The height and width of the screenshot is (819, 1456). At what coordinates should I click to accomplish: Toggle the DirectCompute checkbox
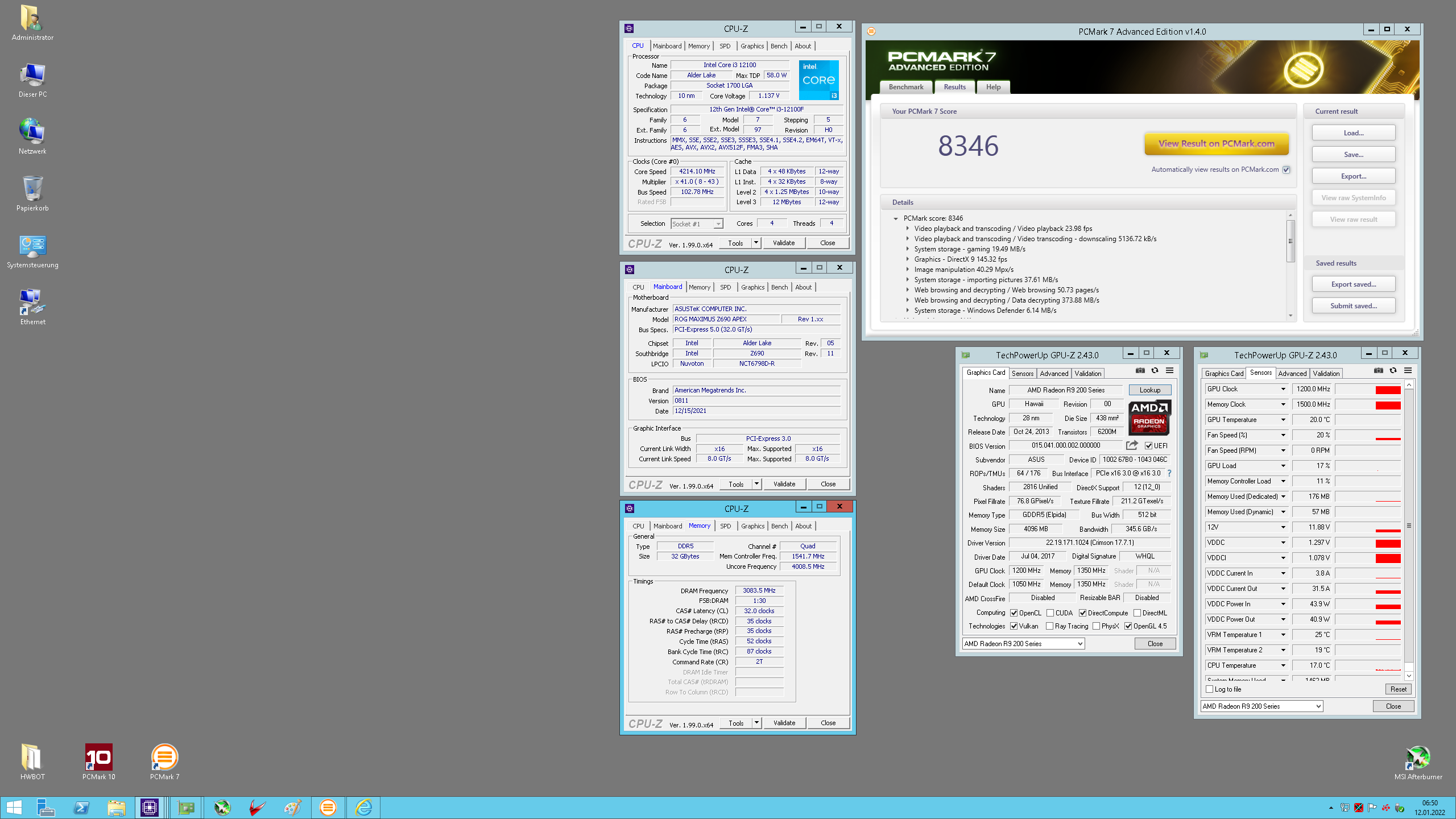[1082, 613]
